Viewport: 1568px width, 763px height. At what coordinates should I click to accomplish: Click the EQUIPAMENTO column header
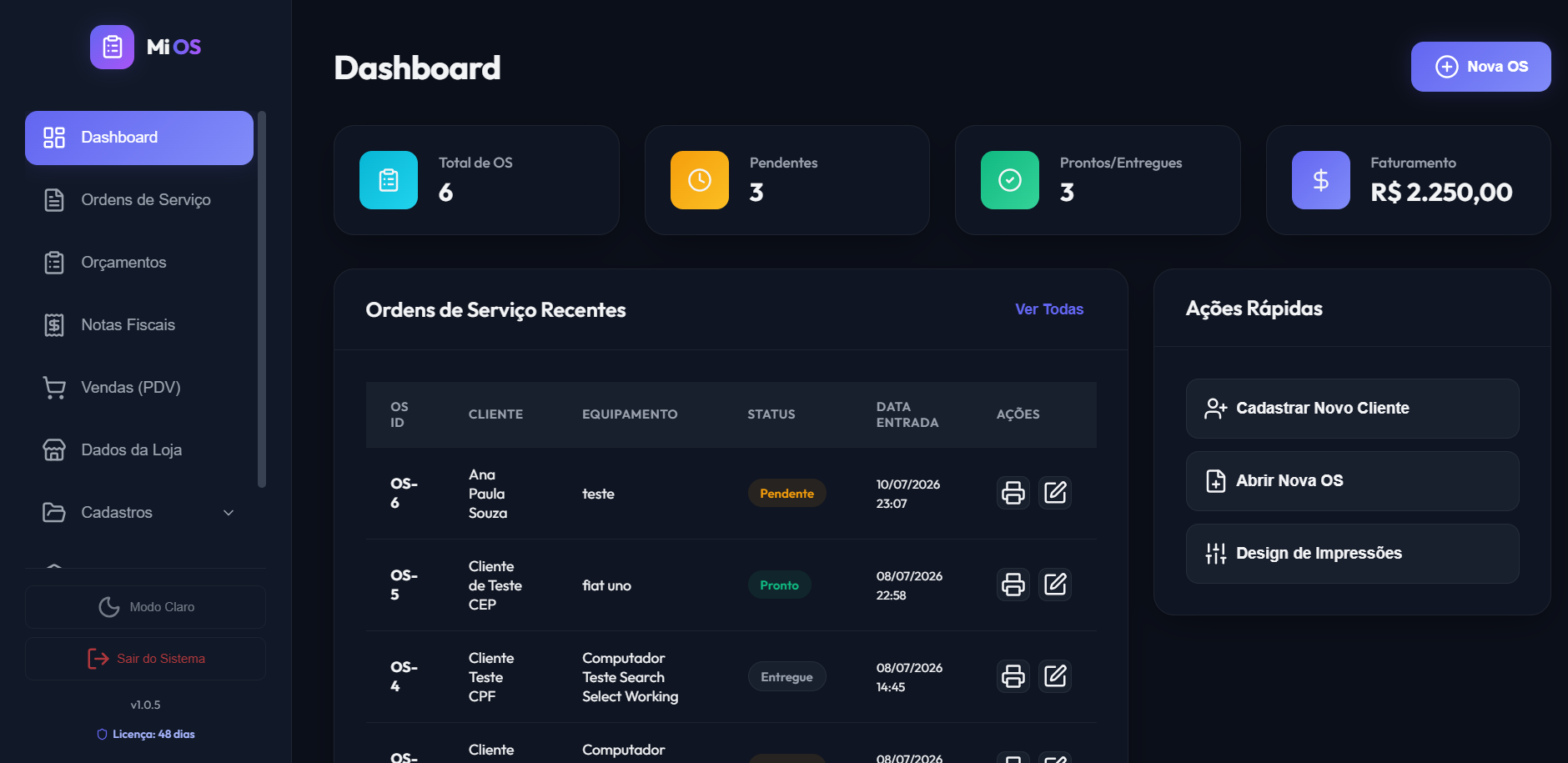tap(630, 414)
